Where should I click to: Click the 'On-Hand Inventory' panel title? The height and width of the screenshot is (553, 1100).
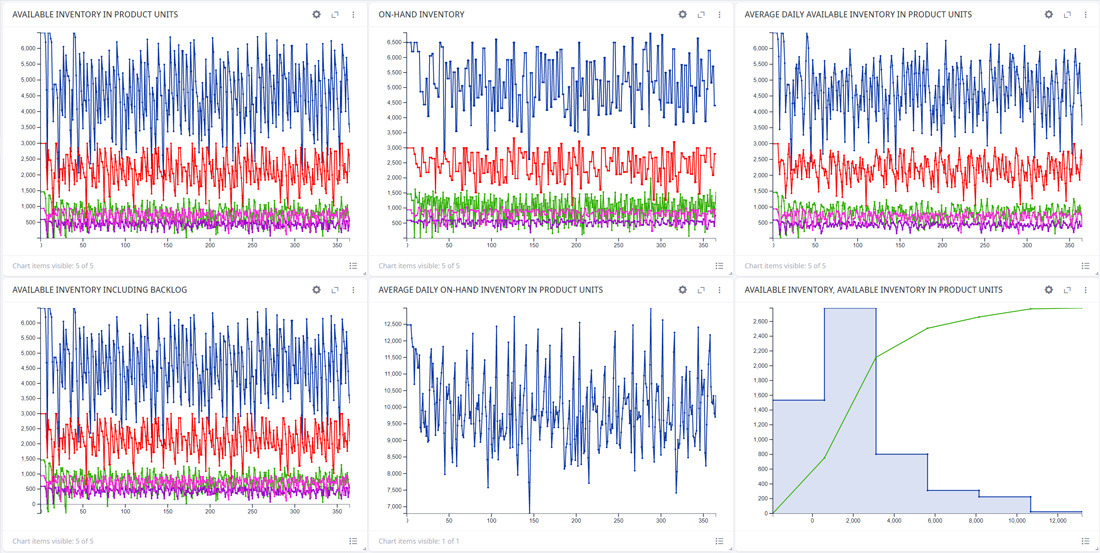tap(421, 14)
